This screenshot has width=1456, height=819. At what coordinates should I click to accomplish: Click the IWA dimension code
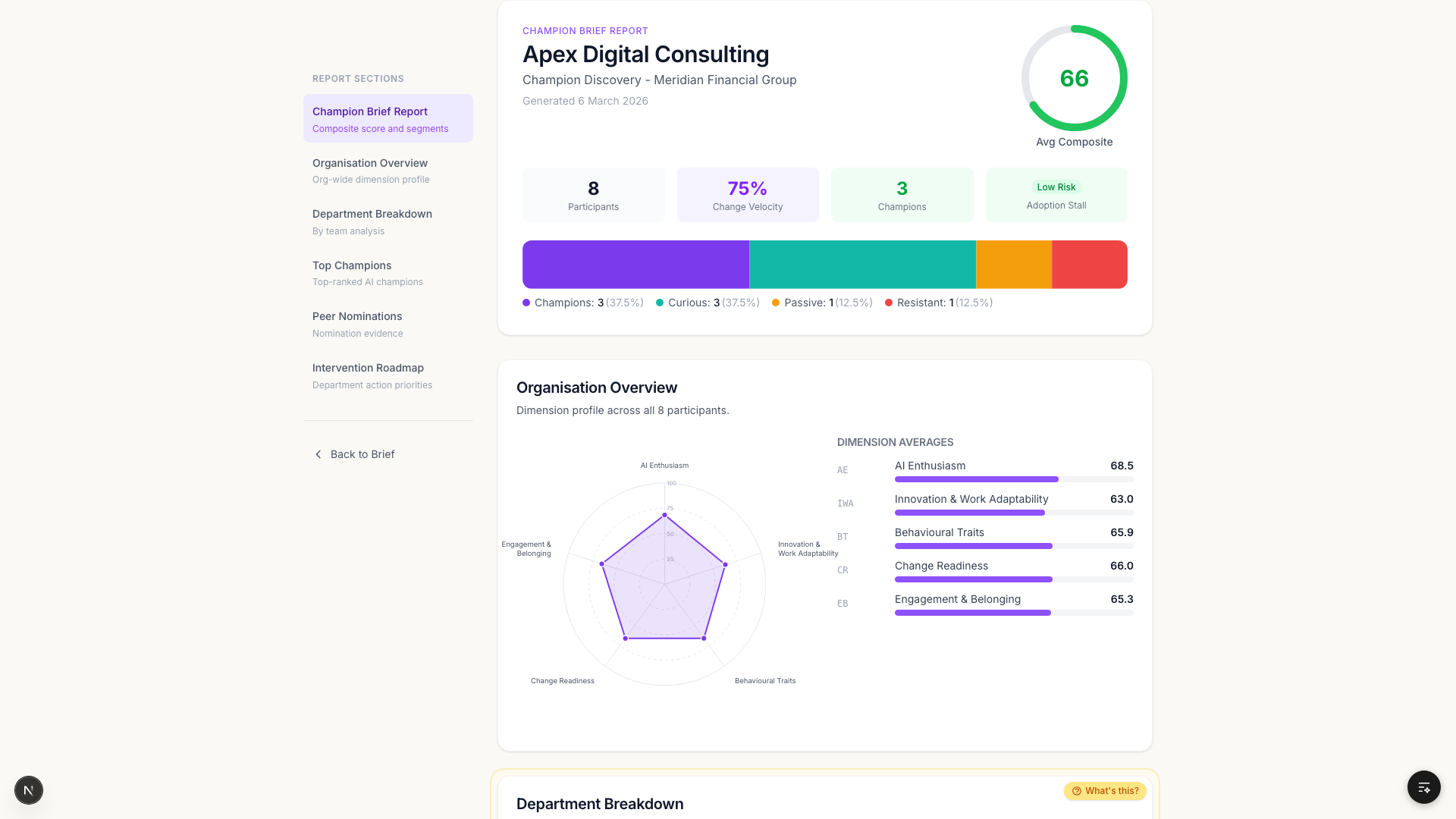846,504
